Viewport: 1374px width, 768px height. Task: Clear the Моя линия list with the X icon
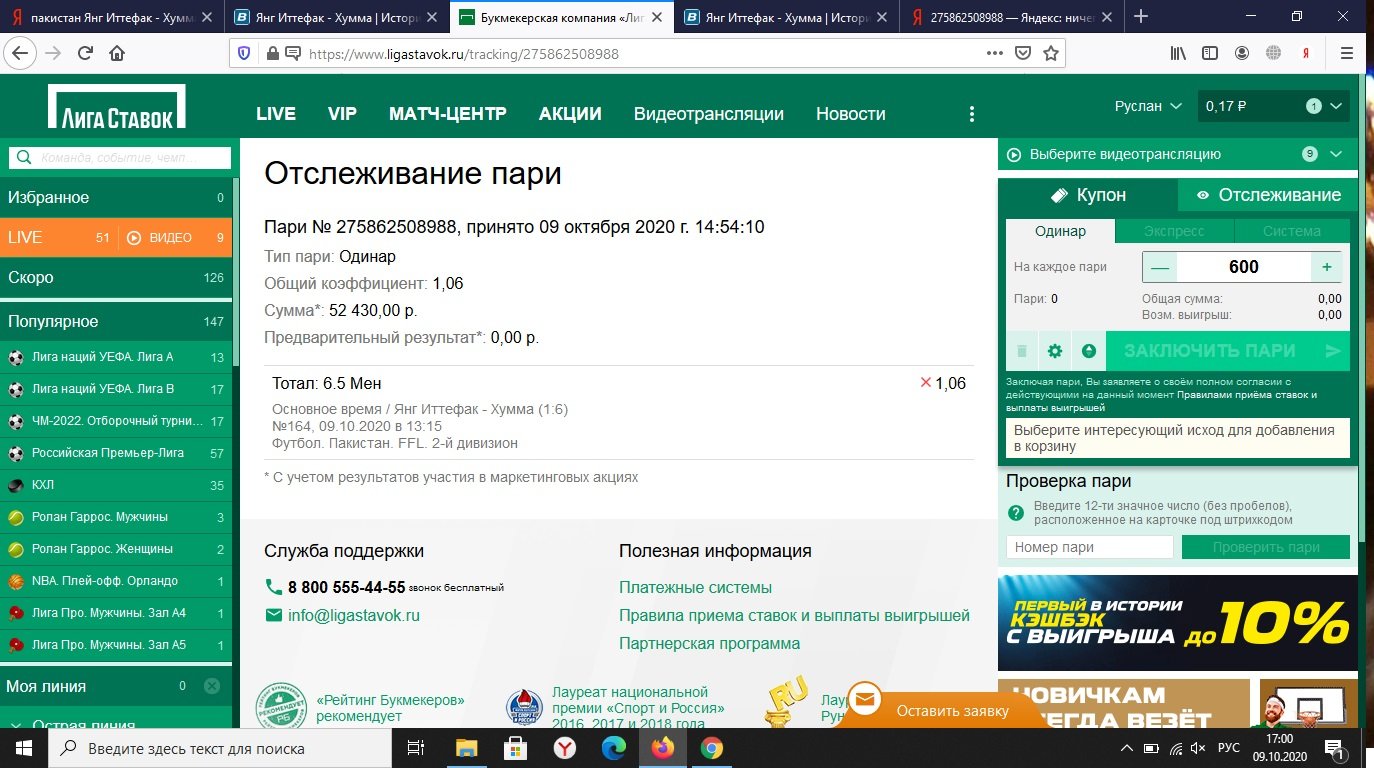[211, 686]
